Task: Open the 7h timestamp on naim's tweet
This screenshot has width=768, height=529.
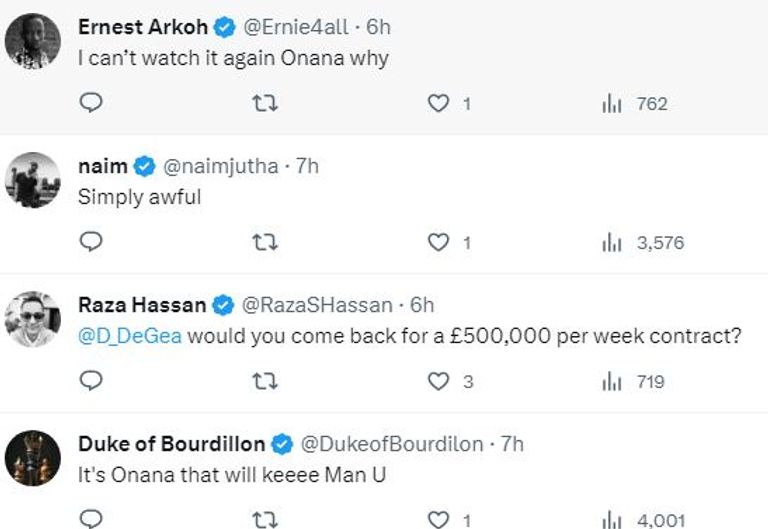Action: 307,166
